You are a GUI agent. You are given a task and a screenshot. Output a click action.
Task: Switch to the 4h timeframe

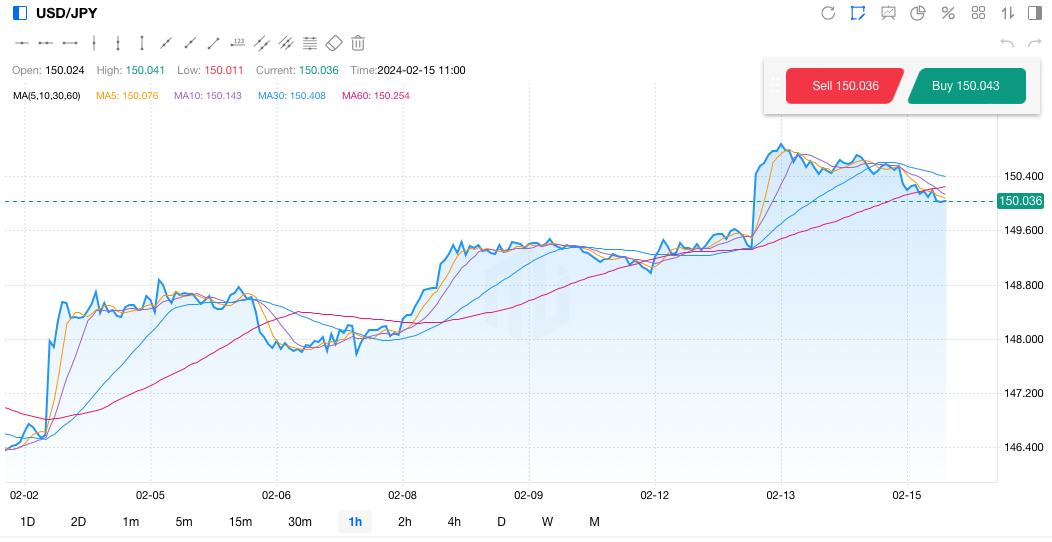(454, 521)
